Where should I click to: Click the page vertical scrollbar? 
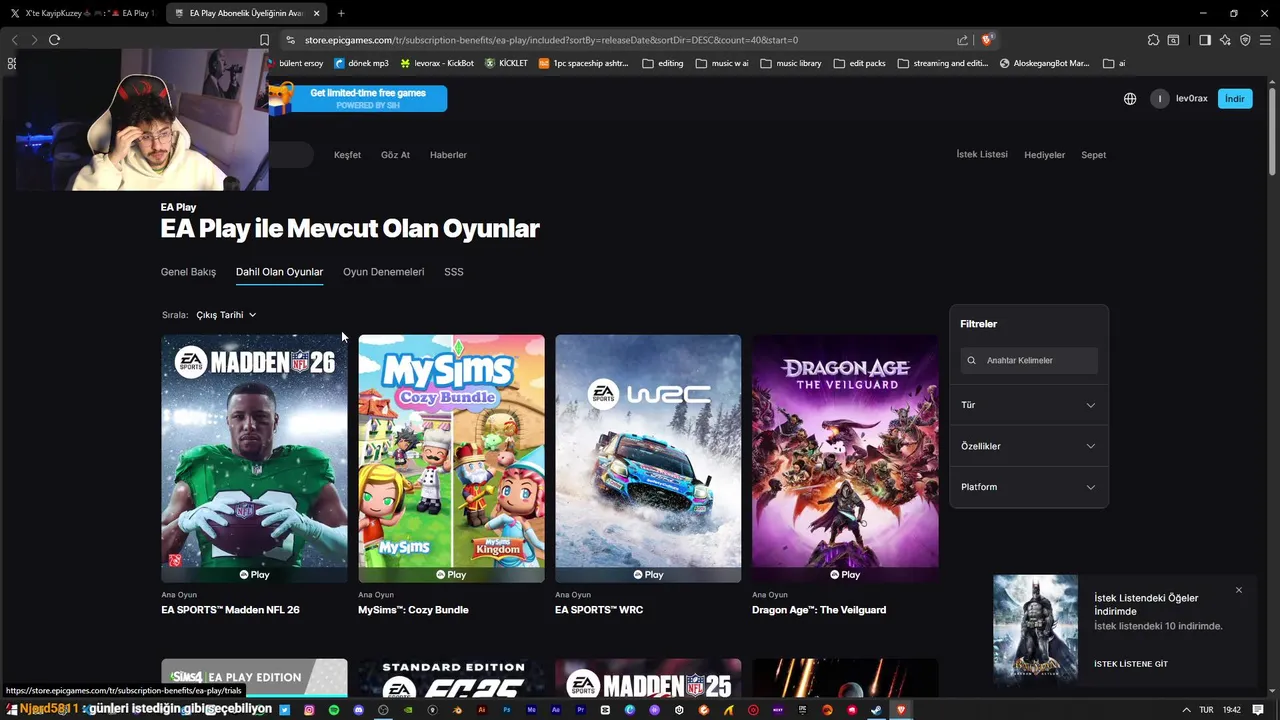click(1273, 130)
